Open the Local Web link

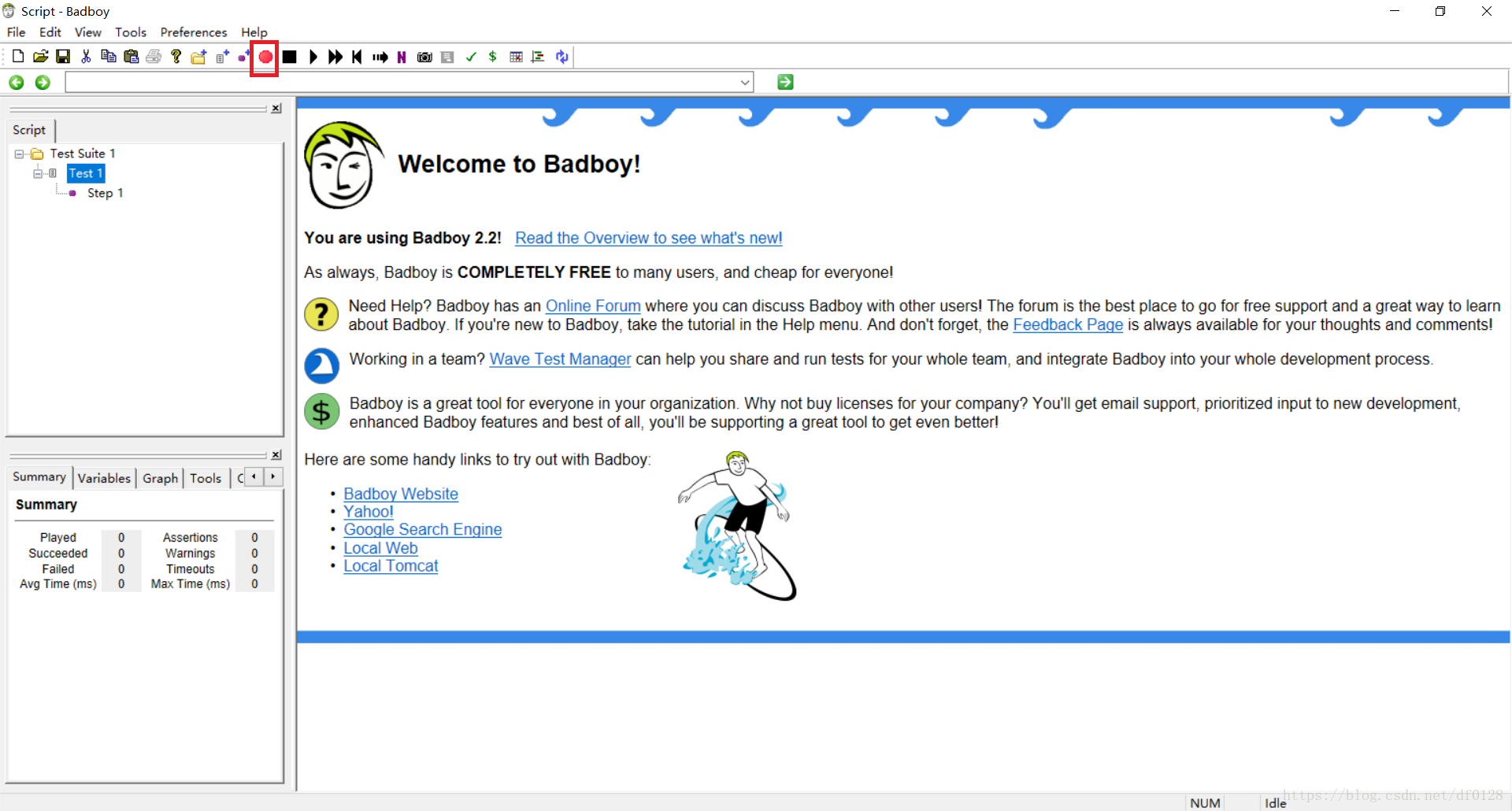tap(380, 548)
